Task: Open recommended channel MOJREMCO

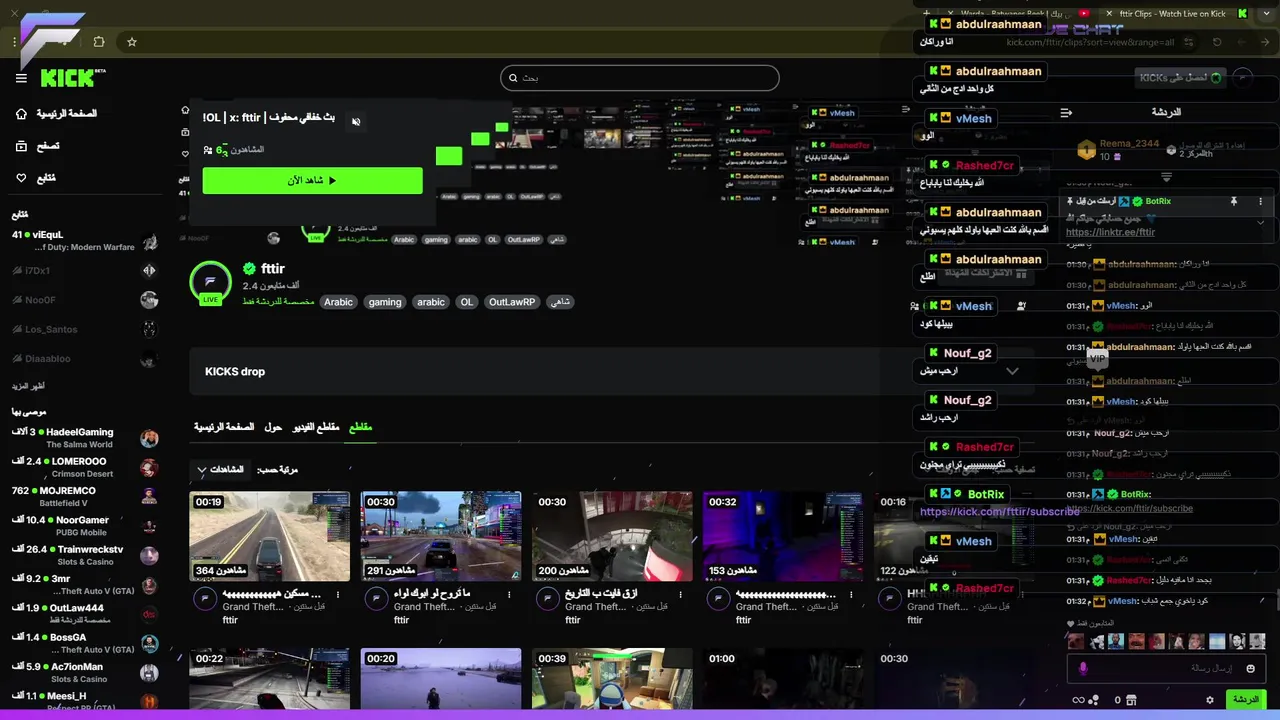Action: pyautogui.click(x=85, y=496)
